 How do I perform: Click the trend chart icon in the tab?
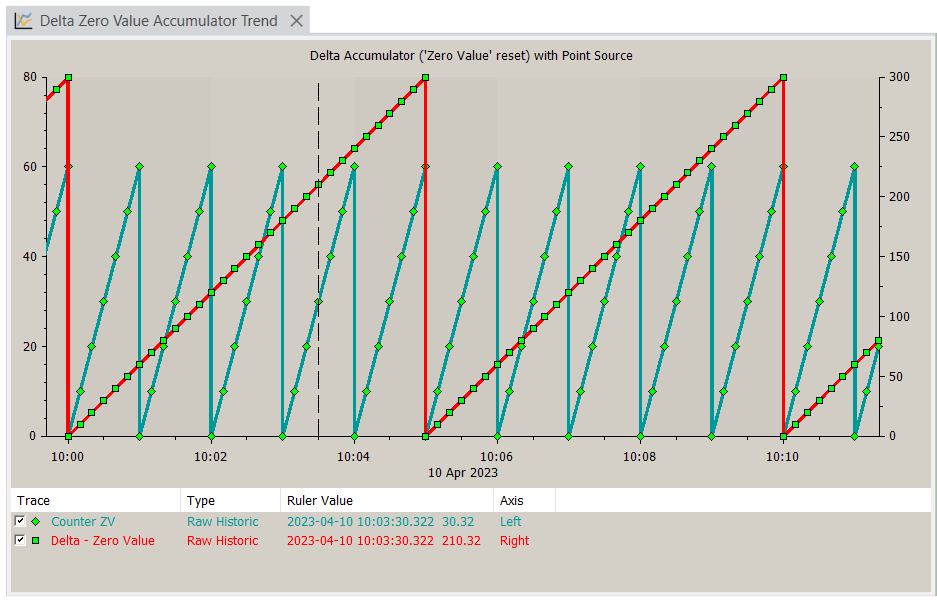coord(23,21)
